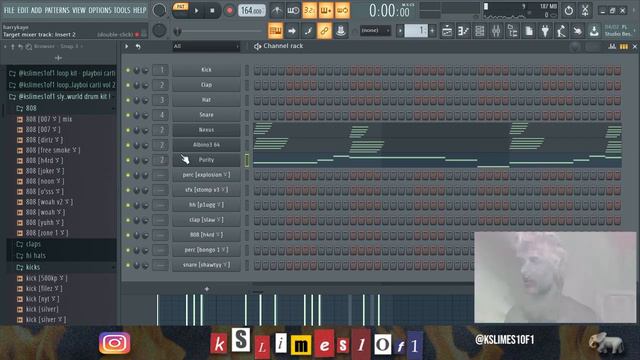Open the All channel filter dropdown
This screenshot has height=360, width=640.
click(206, 47)
